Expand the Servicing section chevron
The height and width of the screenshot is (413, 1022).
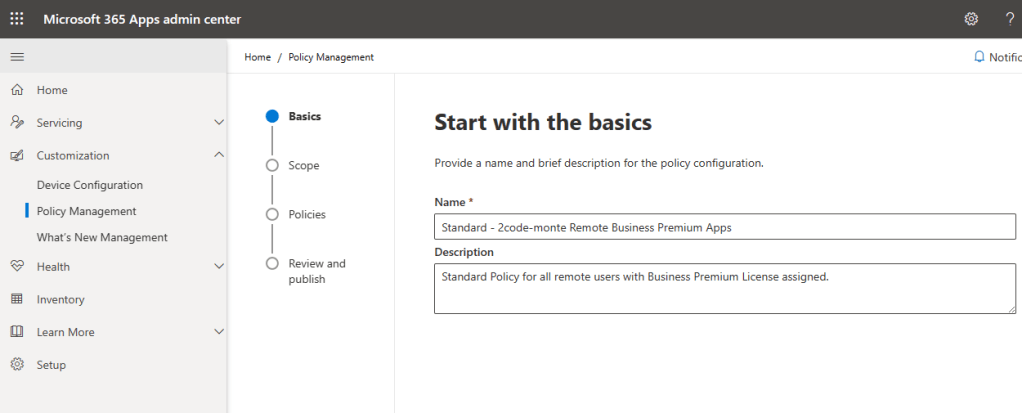[x=219, y=123]
